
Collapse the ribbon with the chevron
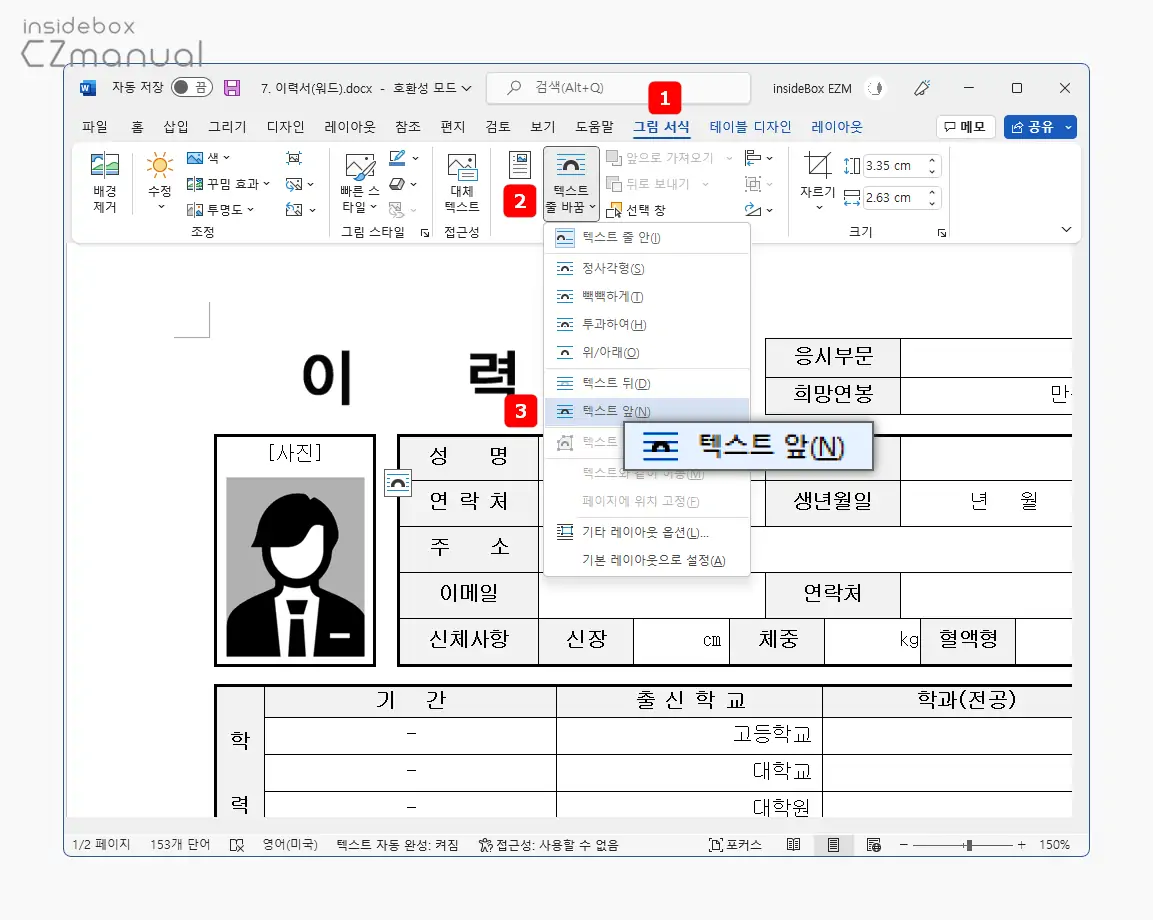1066,229
